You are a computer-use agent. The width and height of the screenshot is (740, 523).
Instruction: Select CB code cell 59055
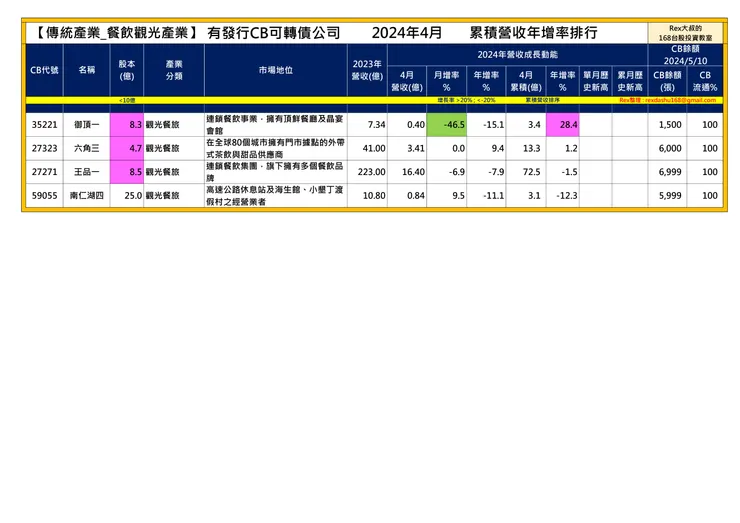pyautogui.click(x=44, y=195)
